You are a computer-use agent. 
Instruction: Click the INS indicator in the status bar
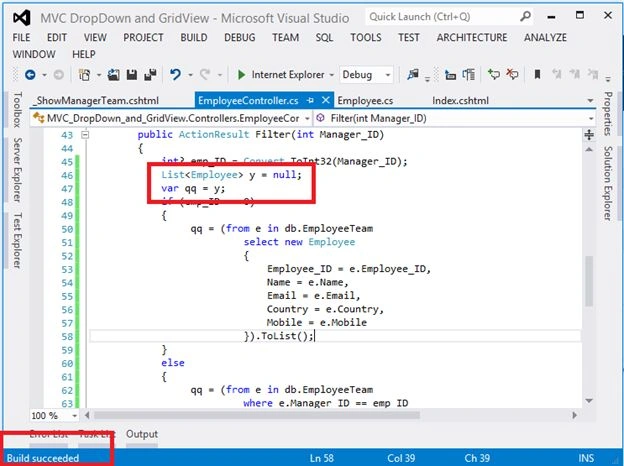pos(586,458)
